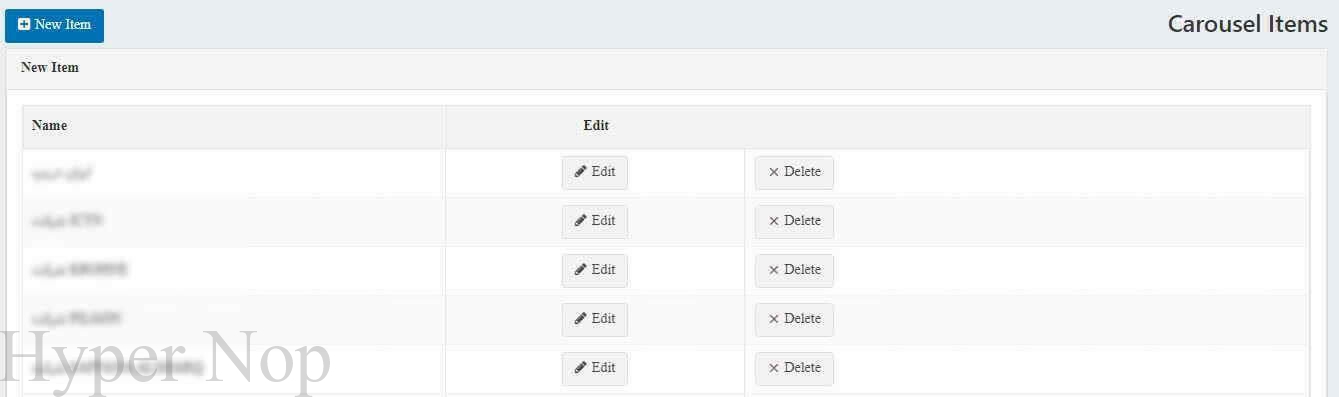Image resolution: width=1339 pixels, height=397 pixels.
Task: Select the Edit column header
Action: 596,126
